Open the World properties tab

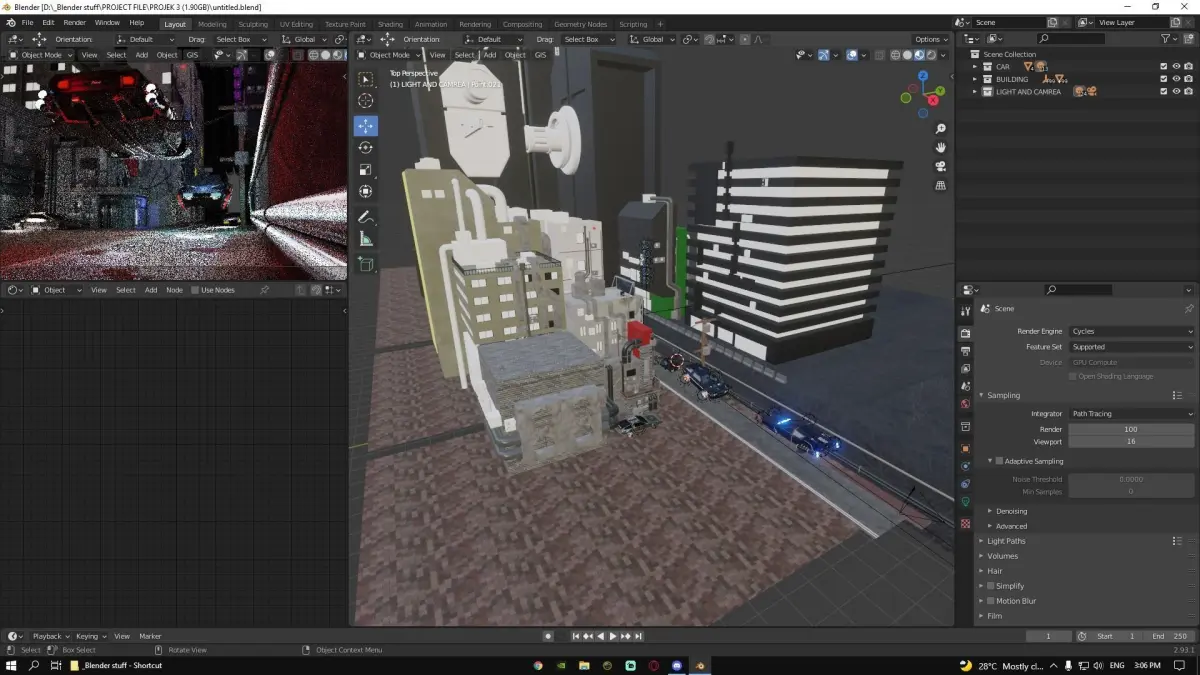(965, 404)
